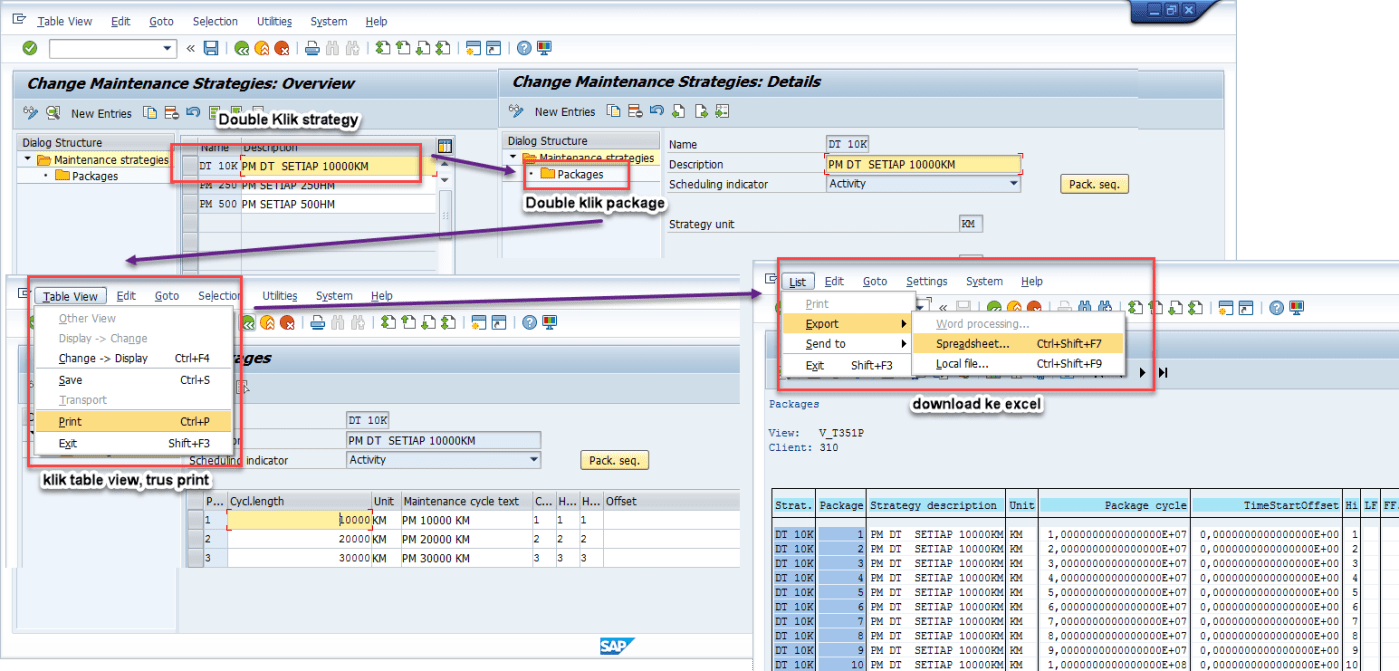Choose Print from Table View menu
Screen dimensions: 1399x671
(70, 422)
